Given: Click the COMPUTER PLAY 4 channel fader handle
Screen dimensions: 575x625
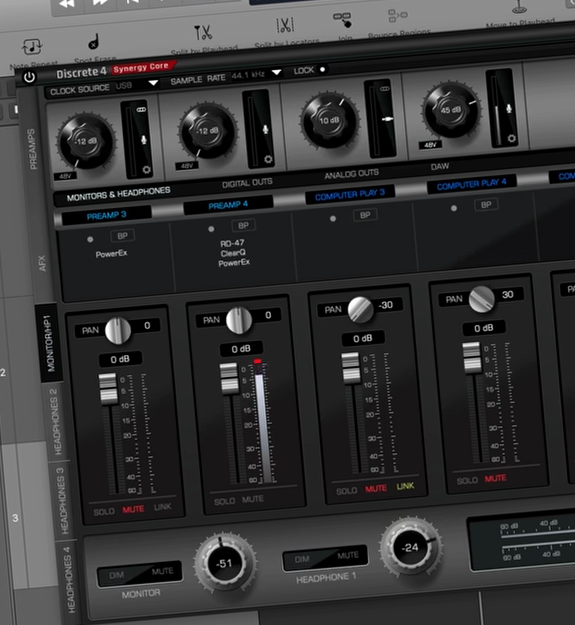Looking at the screenshot, I should pyautogui.click(x=472, y=358).
